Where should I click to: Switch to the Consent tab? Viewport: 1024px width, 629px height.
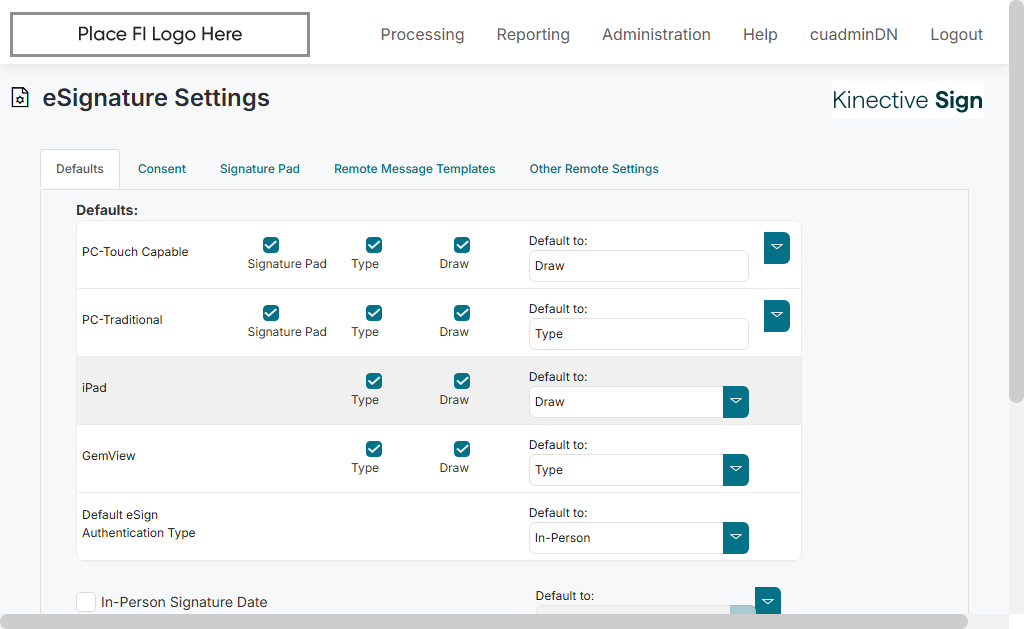162,169
